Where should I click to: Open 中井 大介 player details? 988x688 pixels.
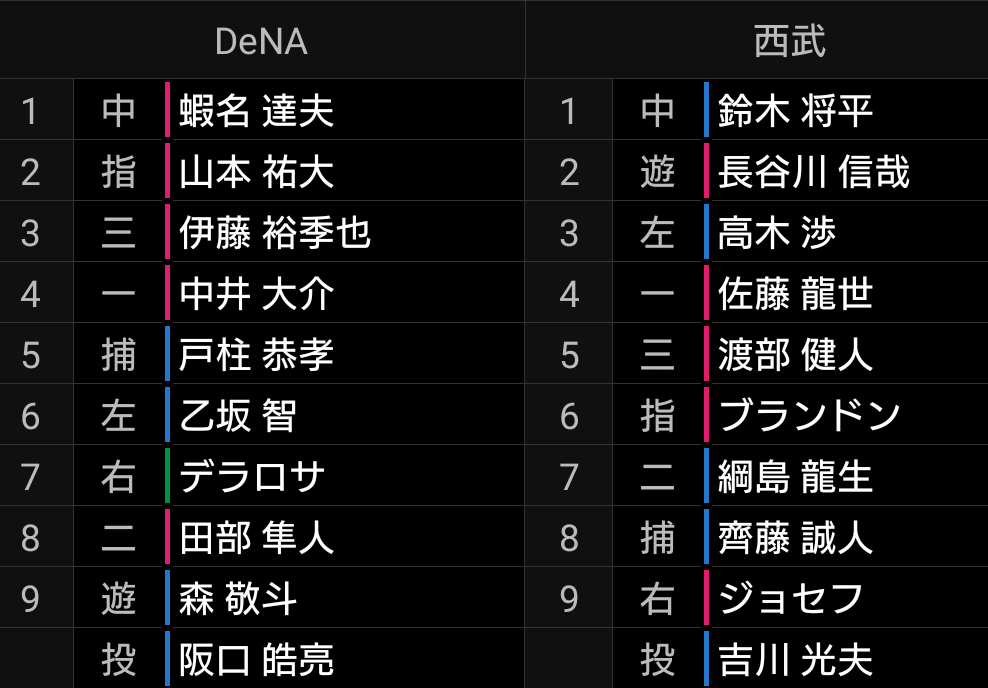click(x=256, y=294)
